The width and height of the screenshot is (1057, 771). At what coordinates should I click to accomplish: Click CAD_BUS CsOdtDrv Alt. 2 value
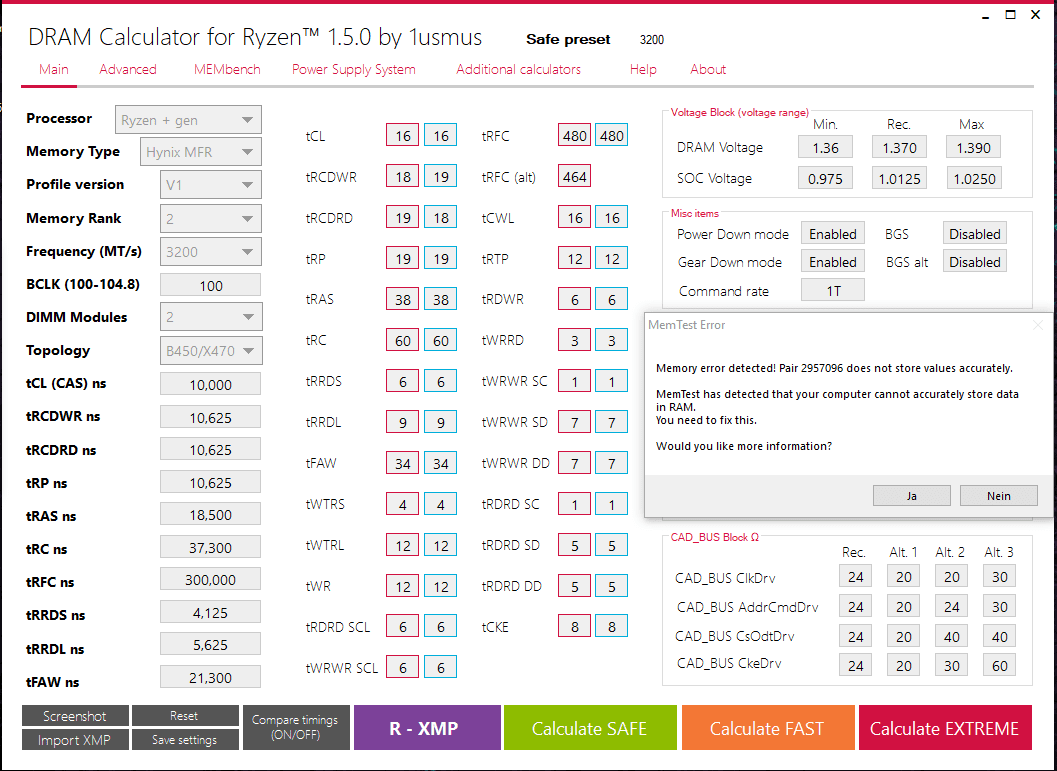(x=951, y=636)
